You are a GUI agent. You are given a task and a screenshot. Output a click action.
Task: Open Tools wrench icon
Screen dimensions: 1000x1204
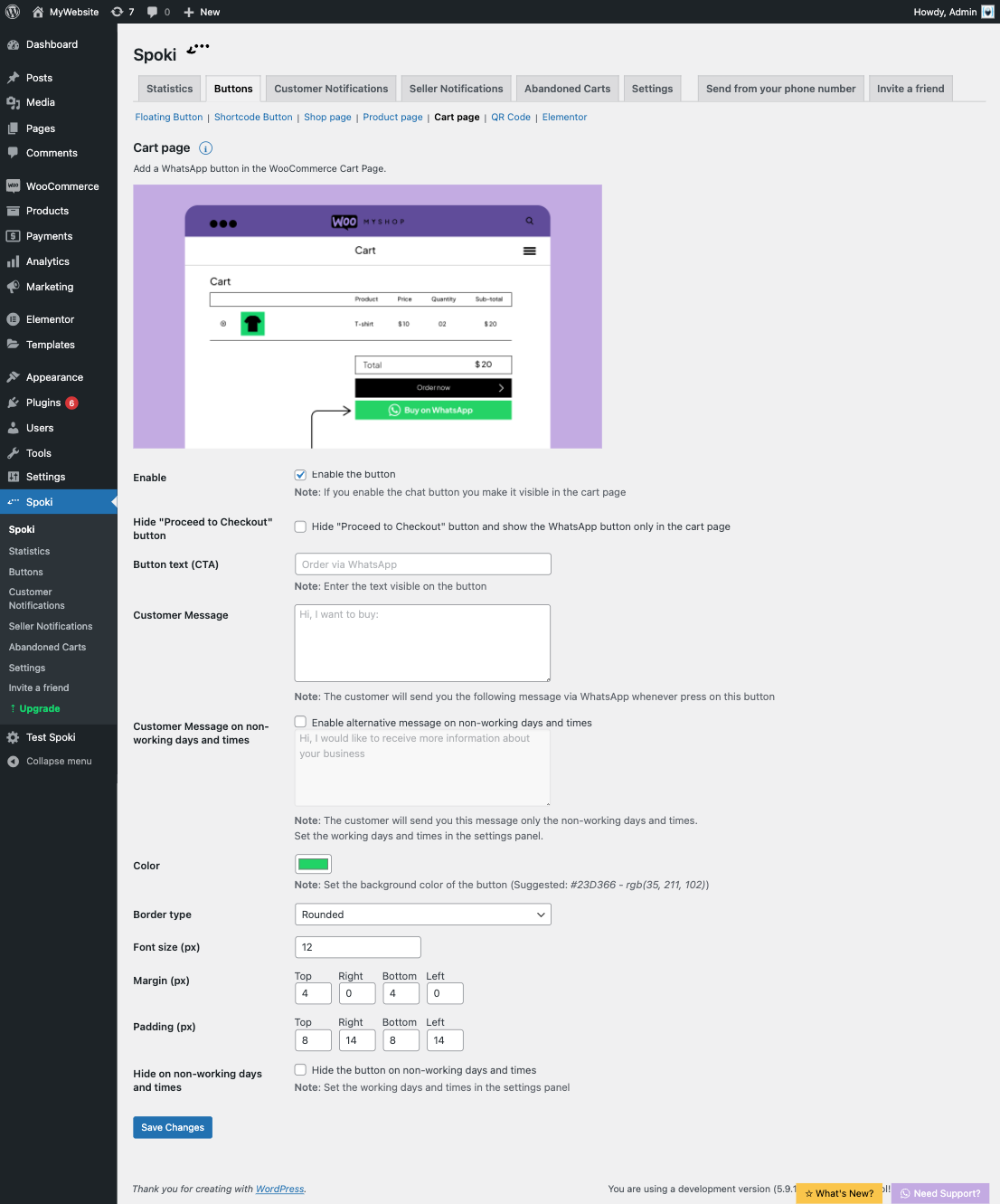[13, 453]
